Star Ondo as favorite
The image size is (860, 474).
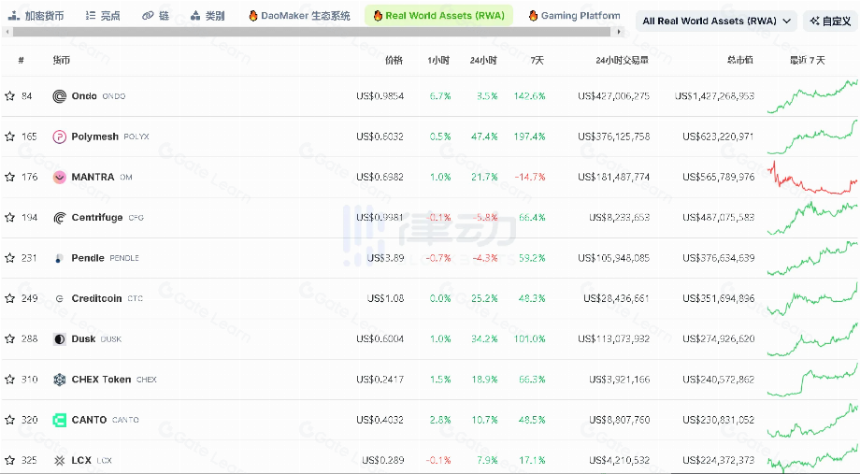click(9, 96)
